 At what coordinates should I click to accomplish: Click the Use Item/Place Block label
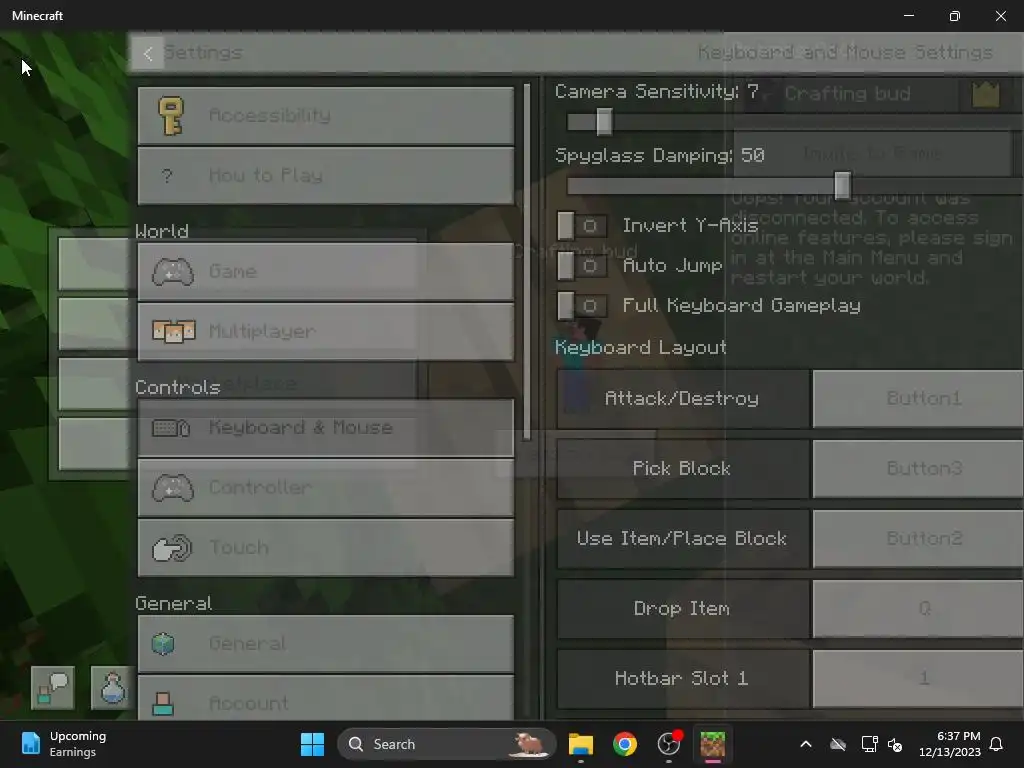(x=682, y=539)
